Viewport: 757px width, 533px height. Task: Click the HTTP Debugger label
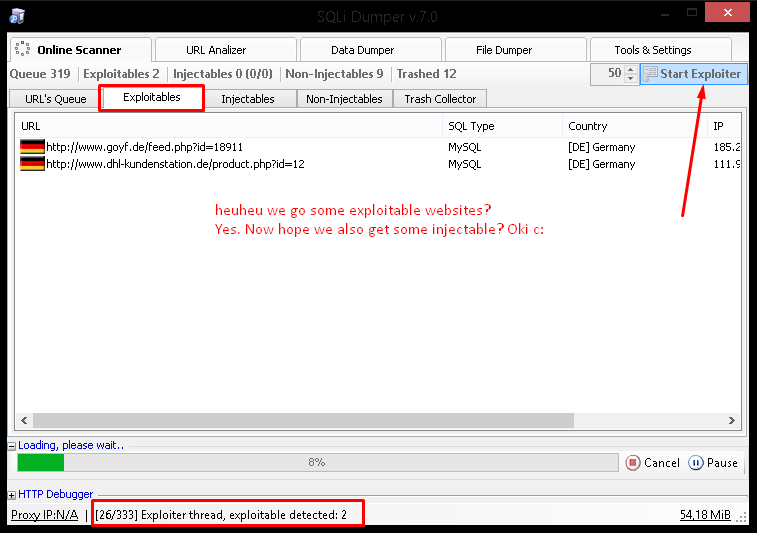tap(56, 494)
